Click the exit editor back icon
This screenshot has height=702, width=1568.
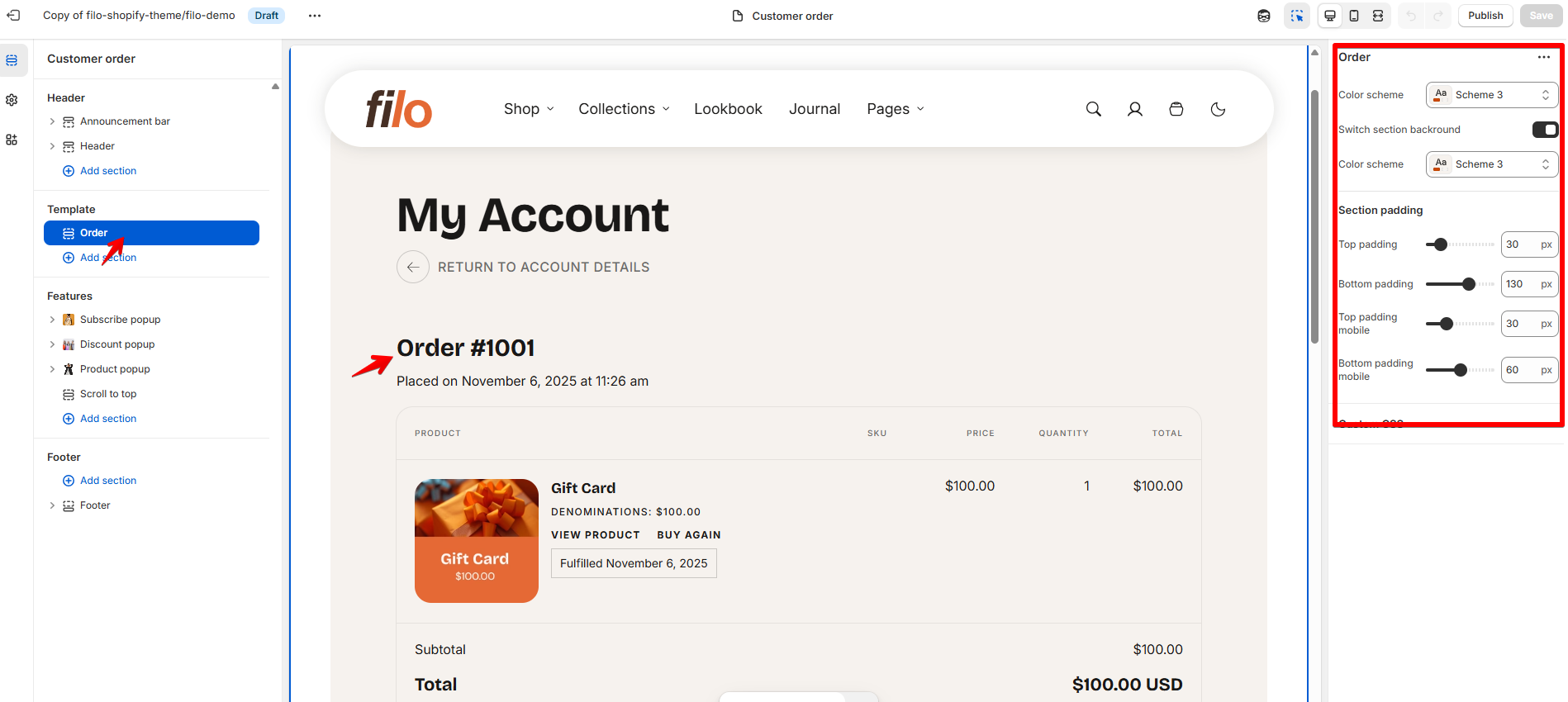pyautogui.click(x=13, y=15)
